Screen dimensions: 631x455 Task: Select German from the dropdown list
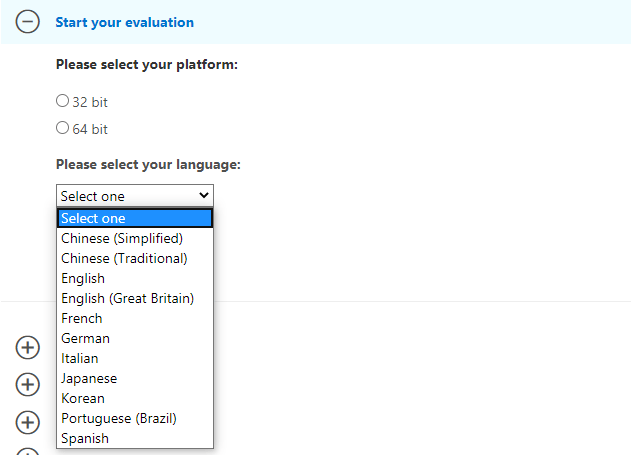click(85, 338)
